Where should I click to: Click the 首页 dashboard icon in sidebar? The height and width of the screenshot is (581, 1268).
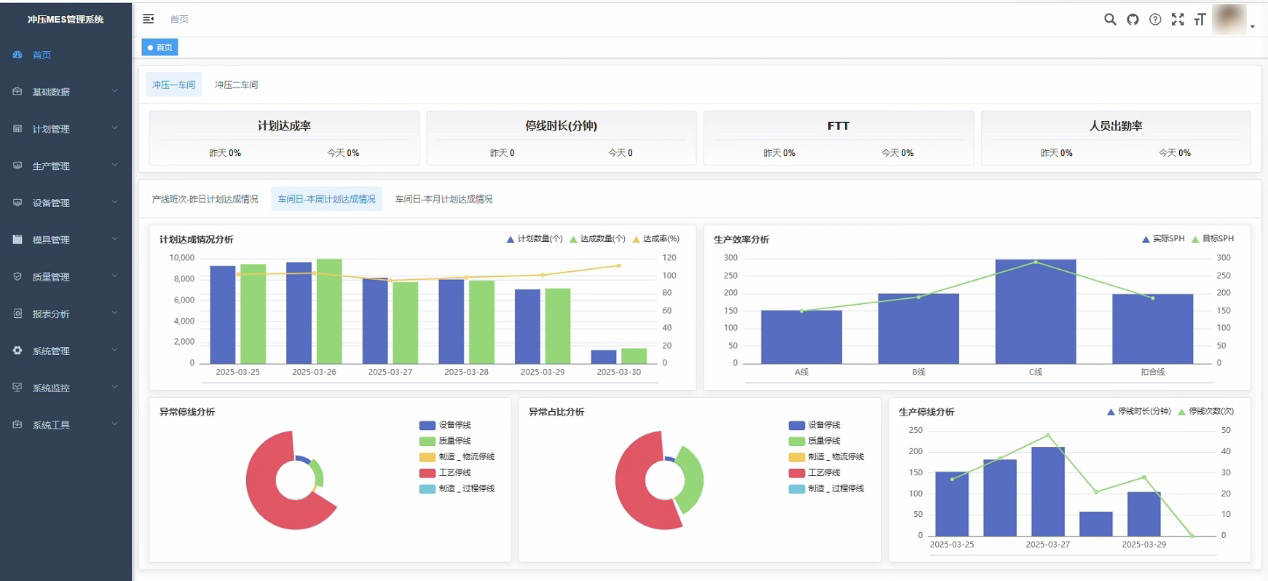17,55
